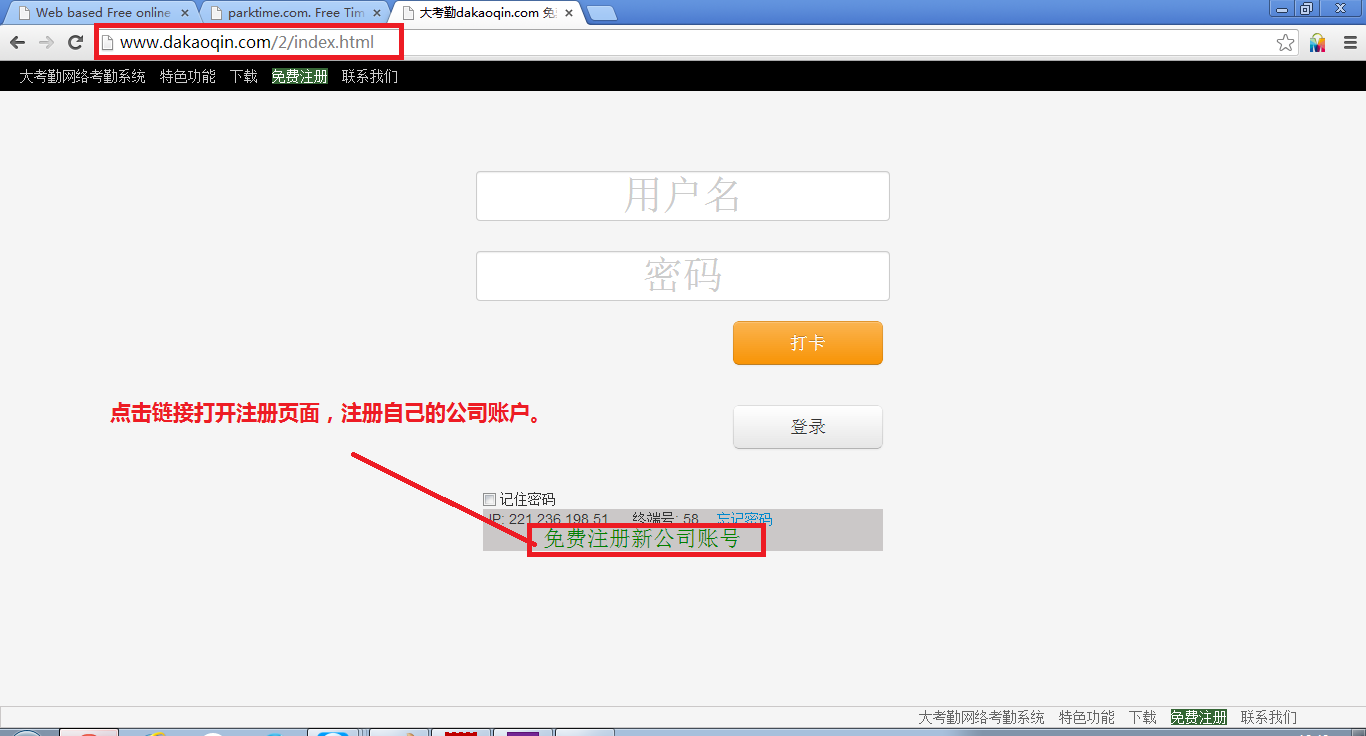The image size is (1366, 736).
Task: Click the 免费注册新公司账号 link
Action: pyautogui.click(x=642, y=539)
